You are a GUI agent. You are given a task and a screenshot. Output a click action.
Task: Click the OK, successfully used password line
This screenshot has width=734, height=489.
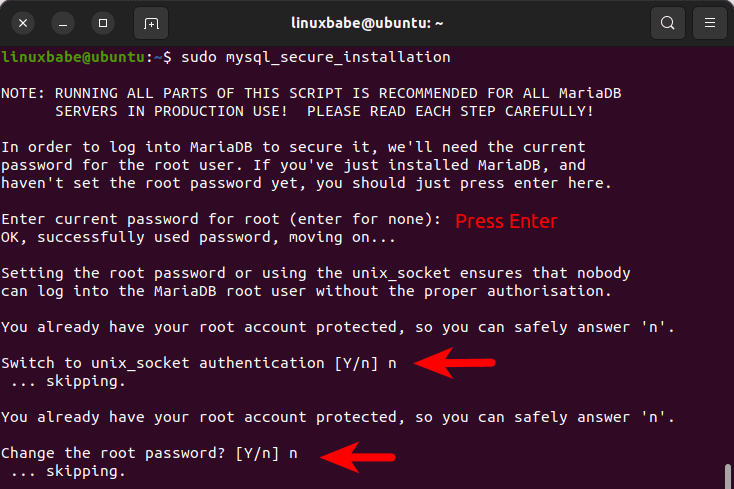[199, 237]
